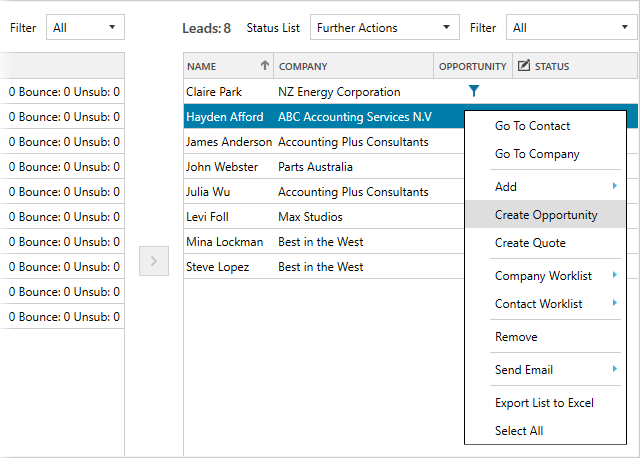
Task: Open the Status List dropdown
Action: 384,28
